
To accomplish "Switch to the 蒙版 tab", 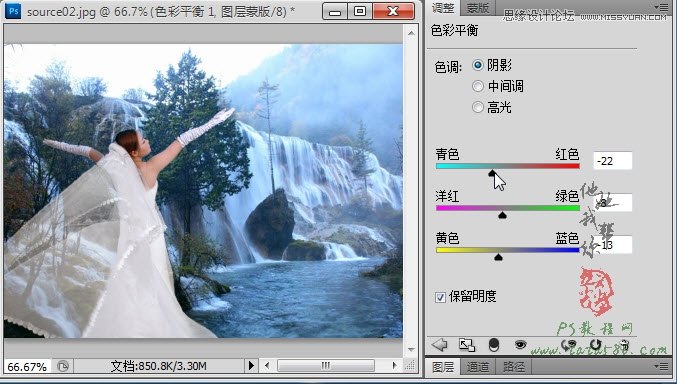I will pos(478,7).
